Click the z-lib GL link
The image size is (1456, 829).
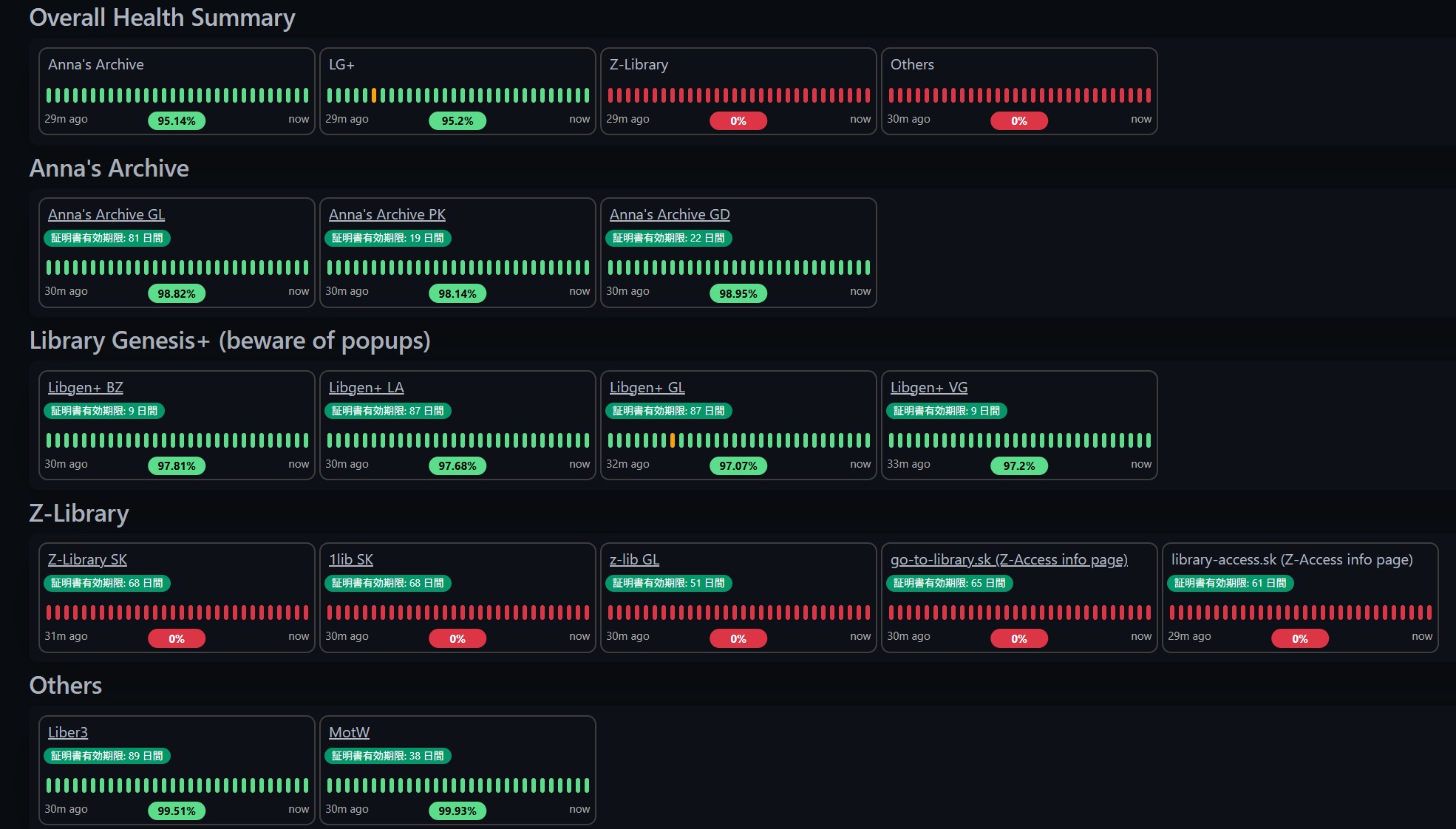pyautogui.click(x=634, y=559)
